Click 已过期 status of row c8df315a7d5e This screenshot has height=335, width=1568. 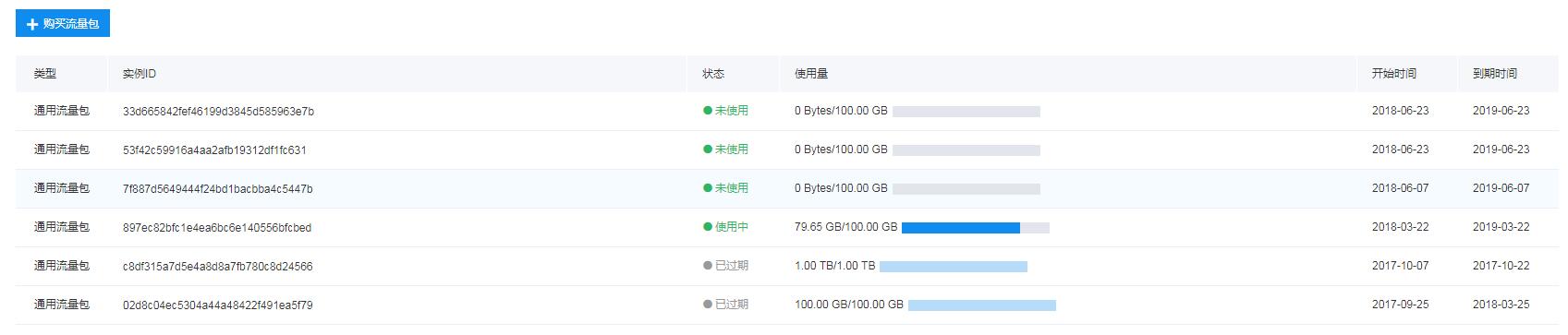(x=726, y=266)
